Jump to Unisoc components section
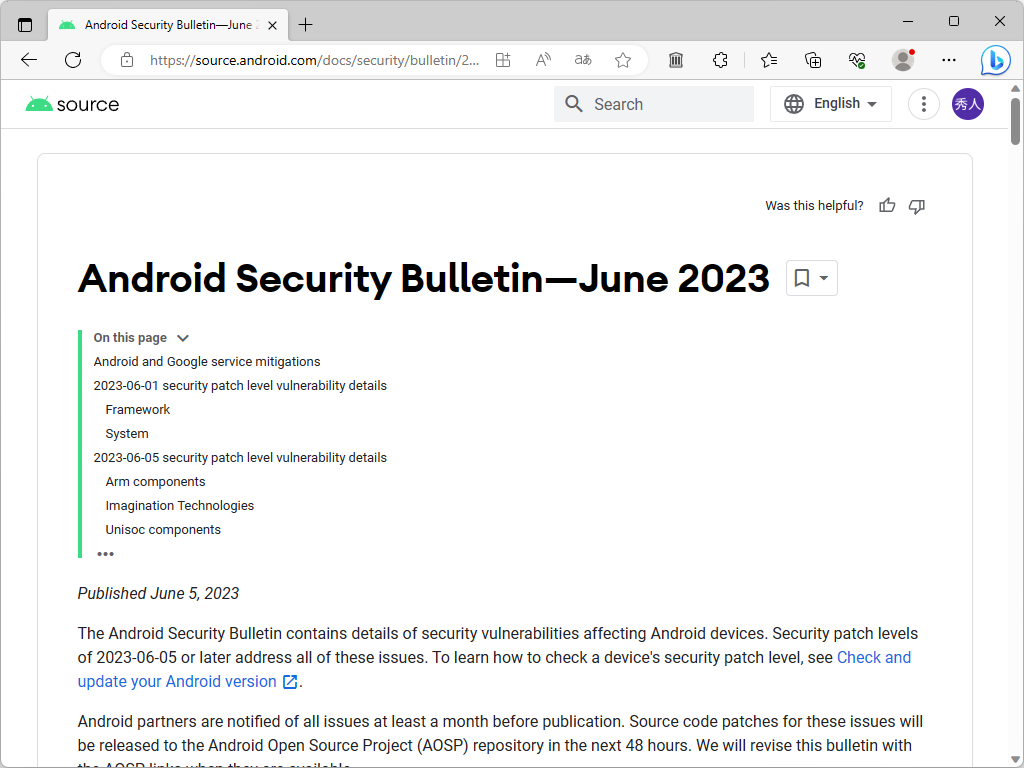The width and height of the screenshot is (1024, 768). 163,529
